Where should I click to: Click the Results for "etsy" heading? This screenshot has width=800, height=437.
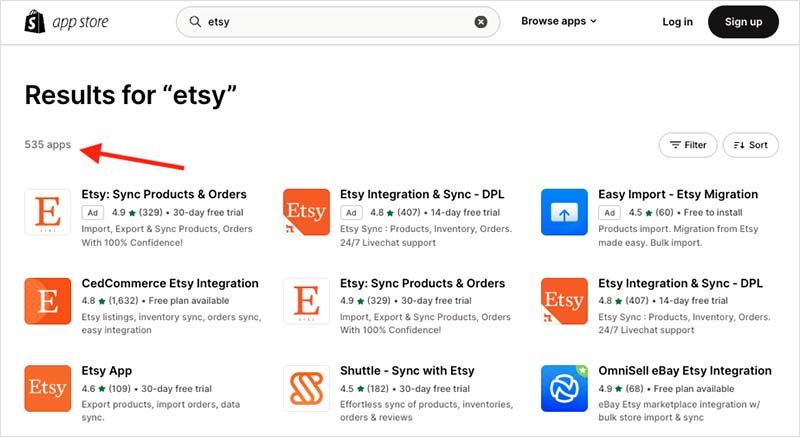click(131, 95)
